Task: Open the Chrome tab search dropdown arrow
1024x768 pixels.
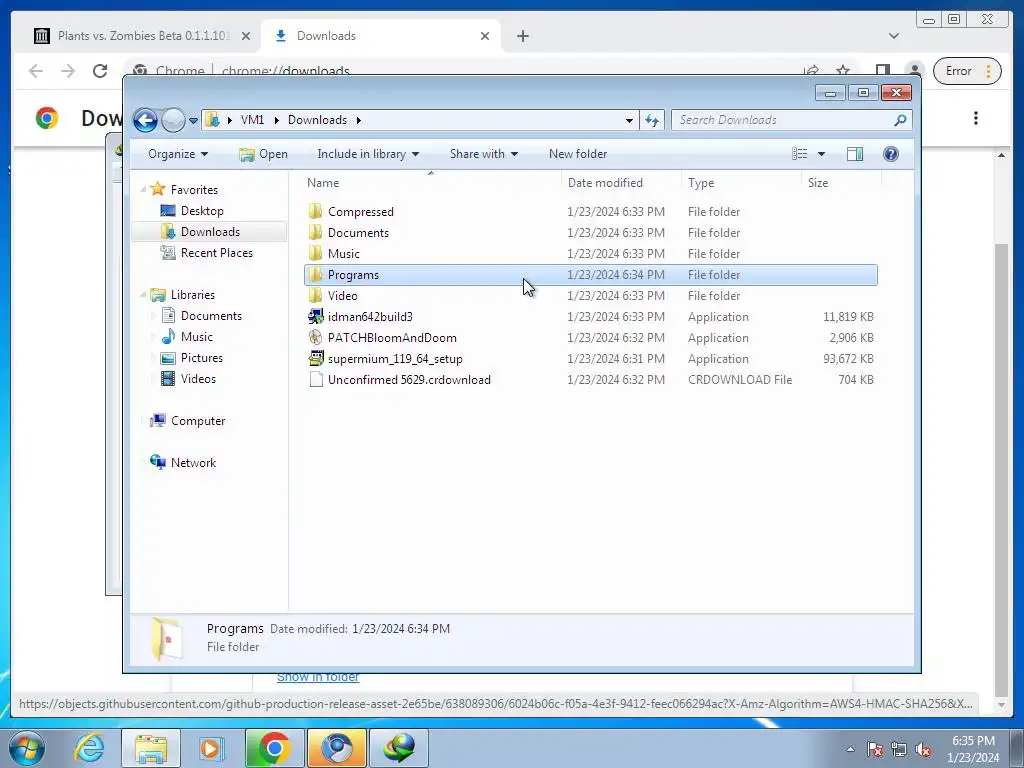Action: [893, 36]
